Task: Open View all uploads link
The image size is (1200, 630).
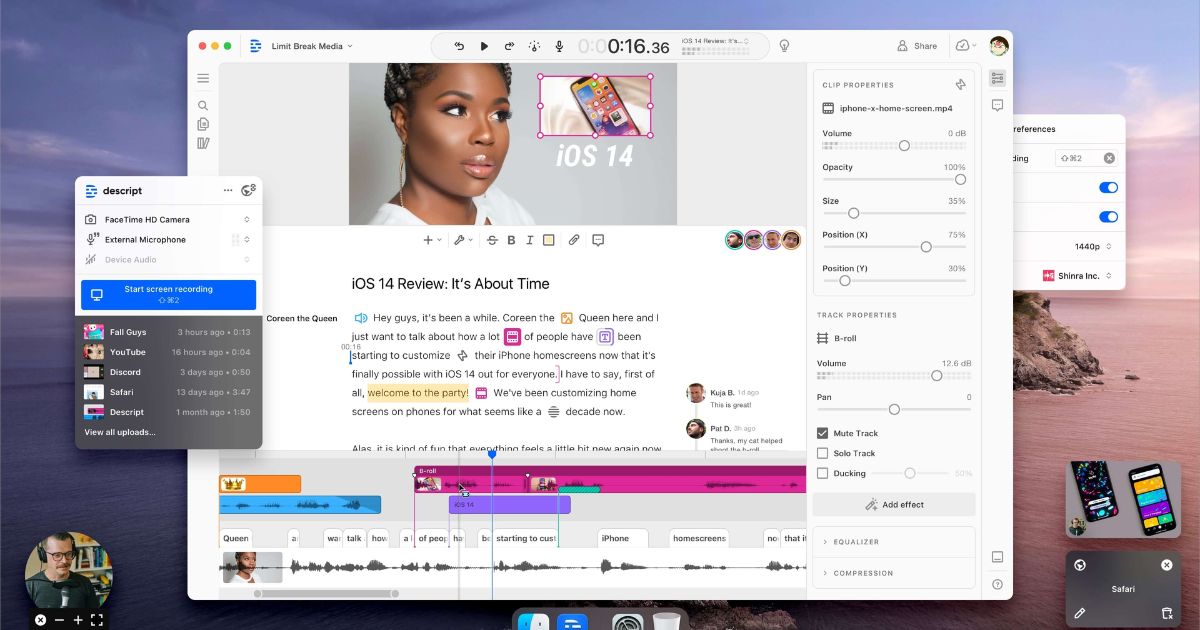Action: [x=120, y=432]
